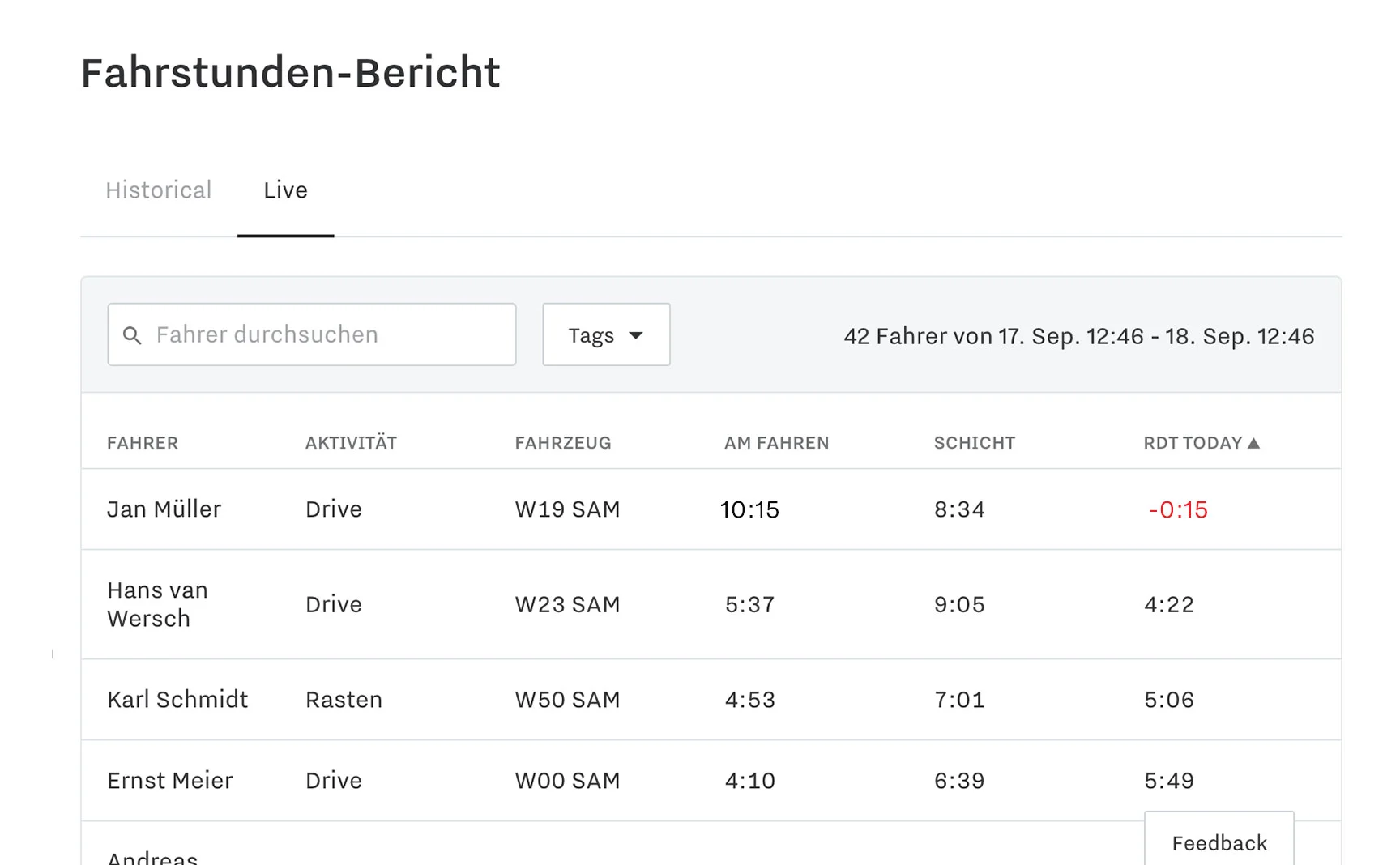Open Ernst Meier's driver entry

pyautogui.click(x=170, y=781)
